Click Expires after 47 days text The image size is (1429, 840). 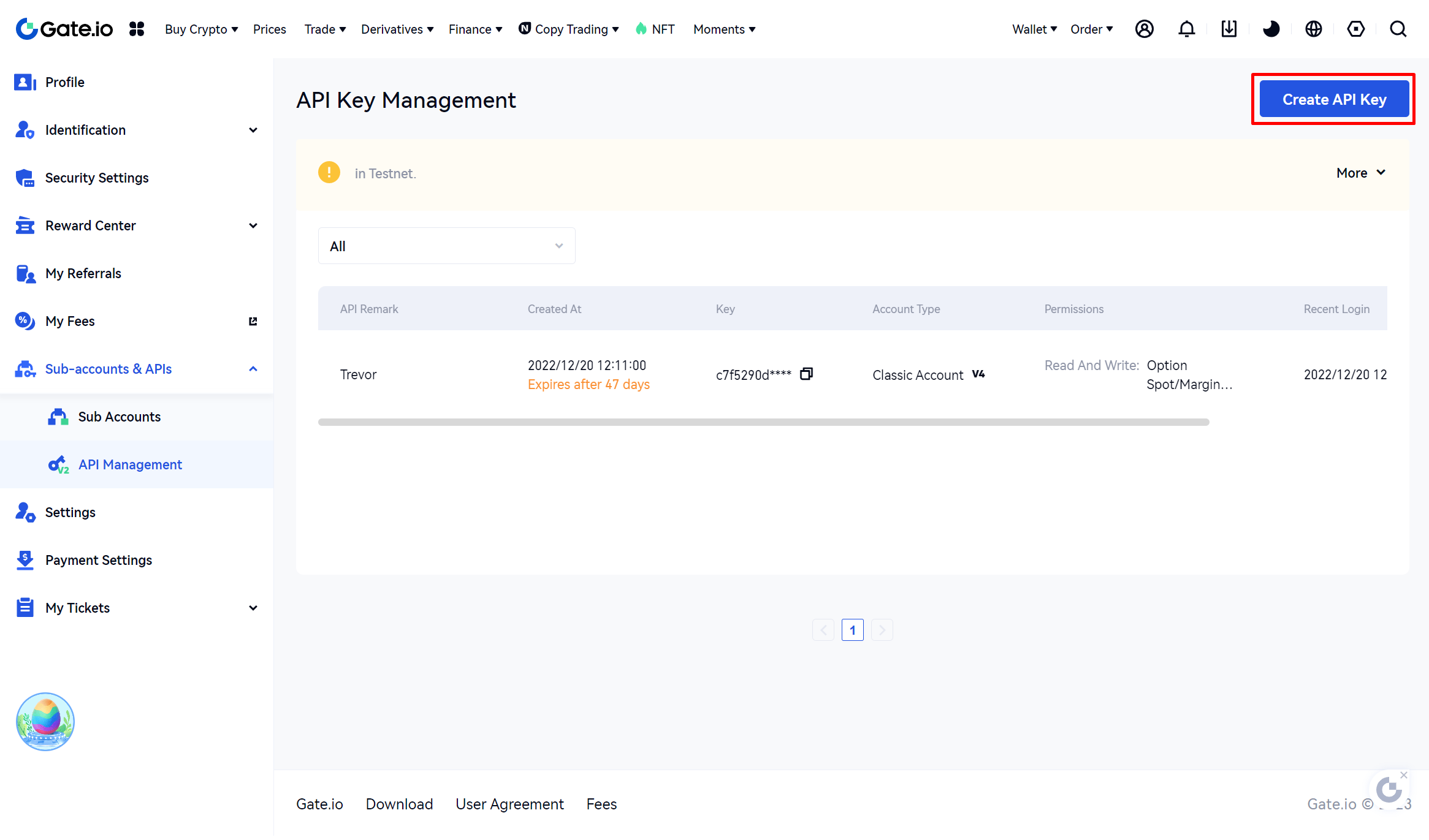(x=589, y=384)
